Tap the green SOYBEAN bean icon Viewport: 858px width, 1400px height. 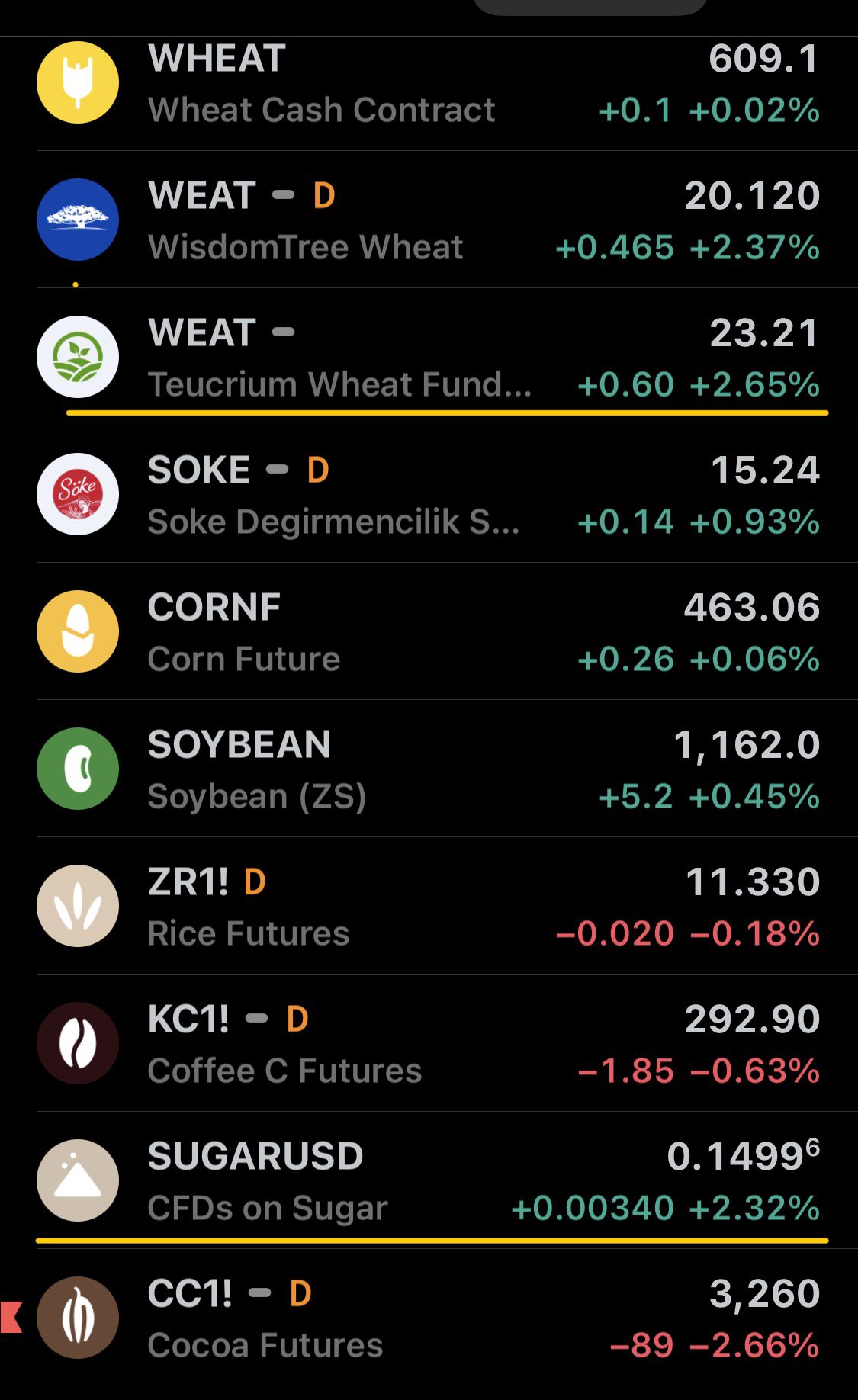pos(78,769)
